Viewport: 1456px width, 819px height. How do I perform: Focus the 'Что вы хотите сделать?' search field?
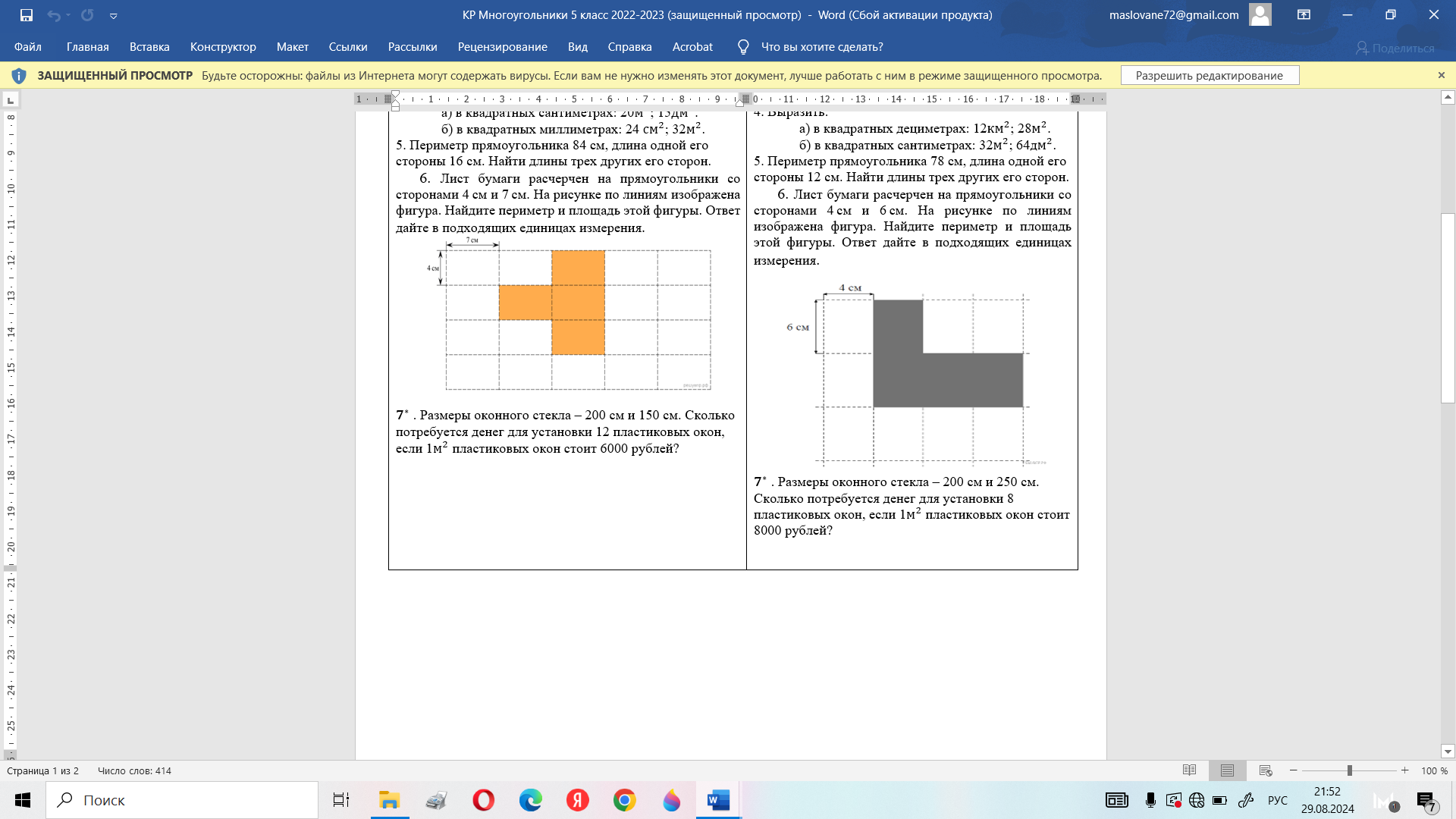pos(822,47)
